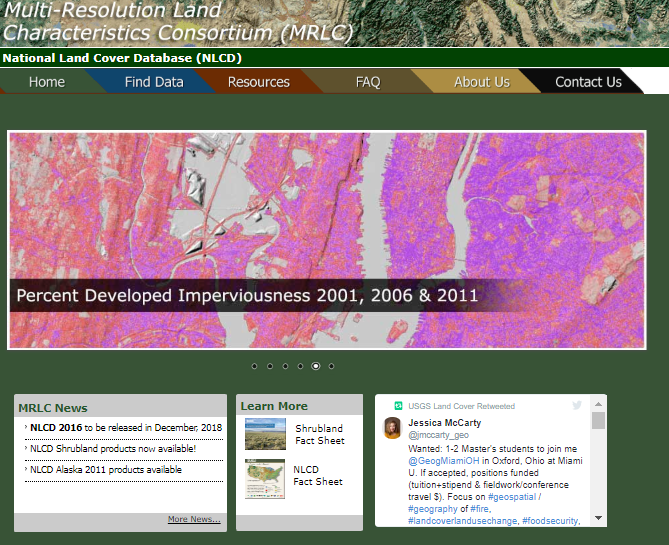Open the Home navigation tab
The image size is (669, 545).
[47, 82]
